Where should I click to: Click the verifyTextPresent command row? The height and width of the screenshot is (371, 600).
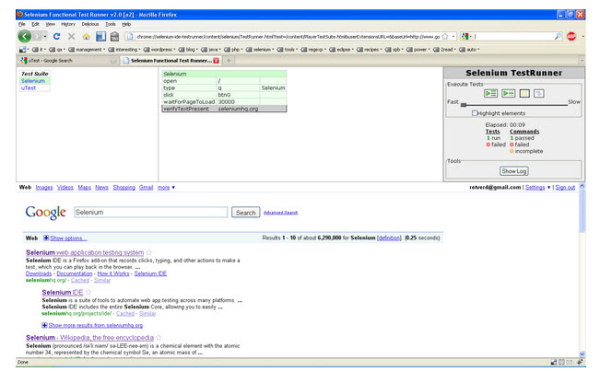[x=224, y=109]
